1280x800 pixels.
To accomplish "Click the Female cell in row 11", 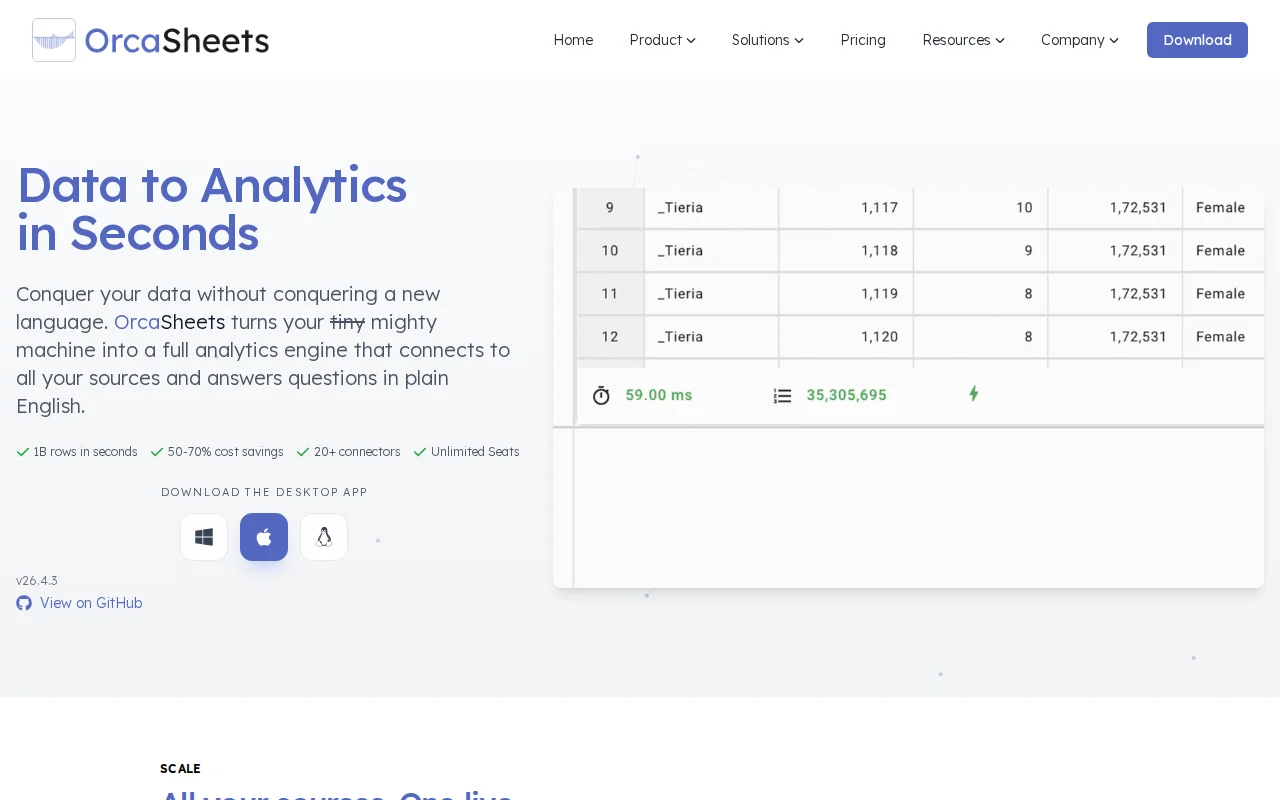I will tap(1223, 294).
